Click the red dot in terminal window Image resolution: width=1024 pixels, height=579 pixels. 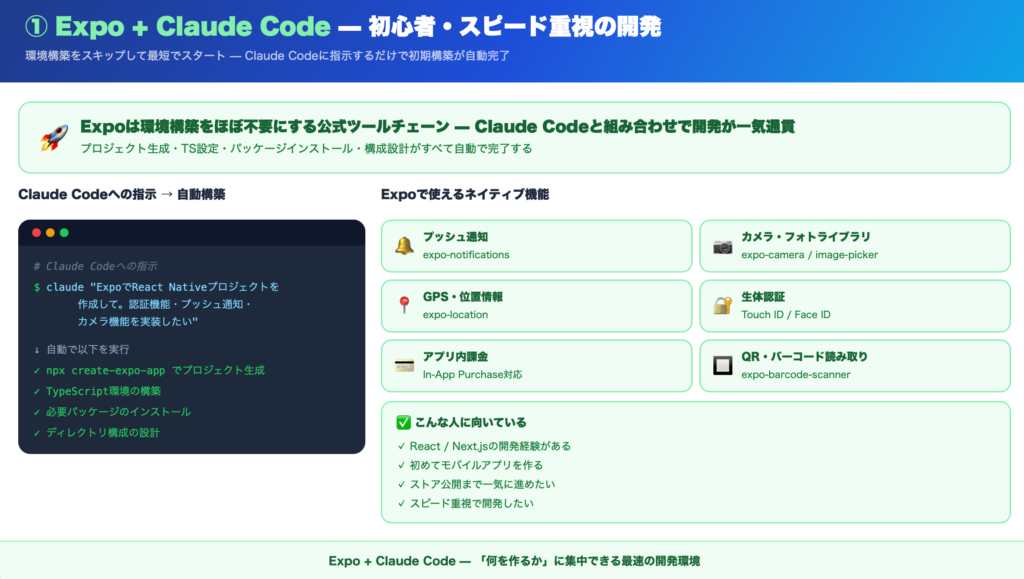point(37,233)
